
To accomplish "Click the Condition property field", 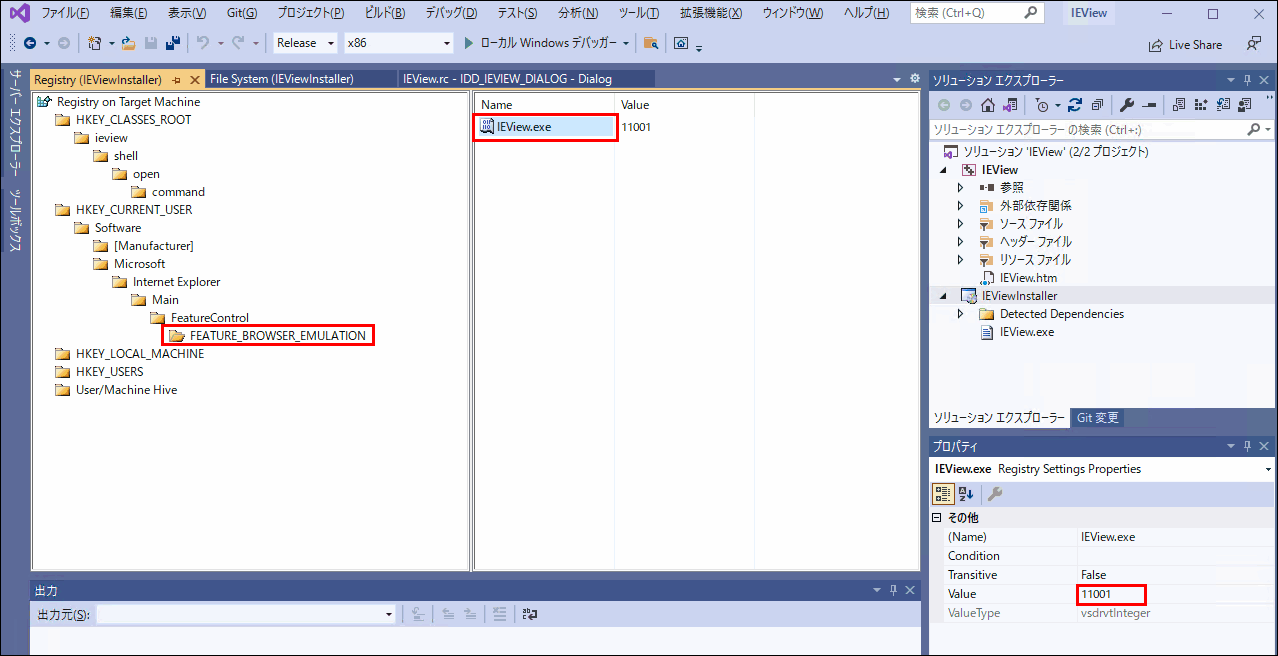I will click(1174, 556).
